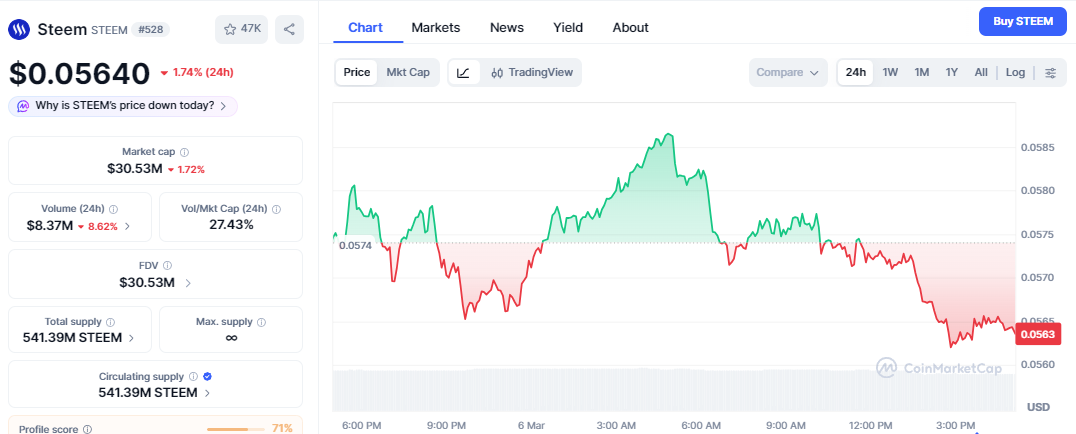Click the Market cap info icon
Screen dimensions: 1076x434
[x=185, y=152]
